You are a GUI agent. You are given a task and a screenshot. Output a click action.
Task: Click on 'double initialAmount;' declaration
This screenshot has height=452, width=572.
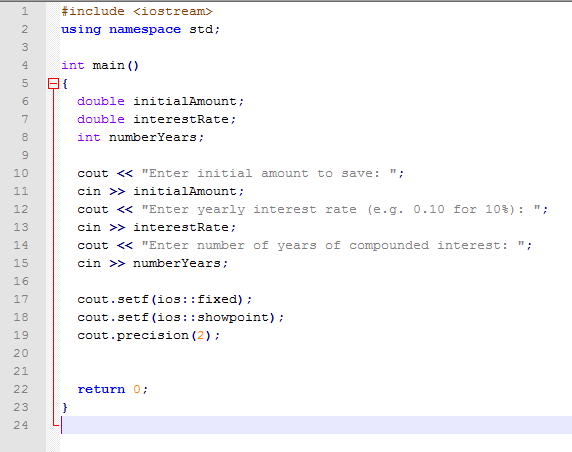[x=160, y=101]
